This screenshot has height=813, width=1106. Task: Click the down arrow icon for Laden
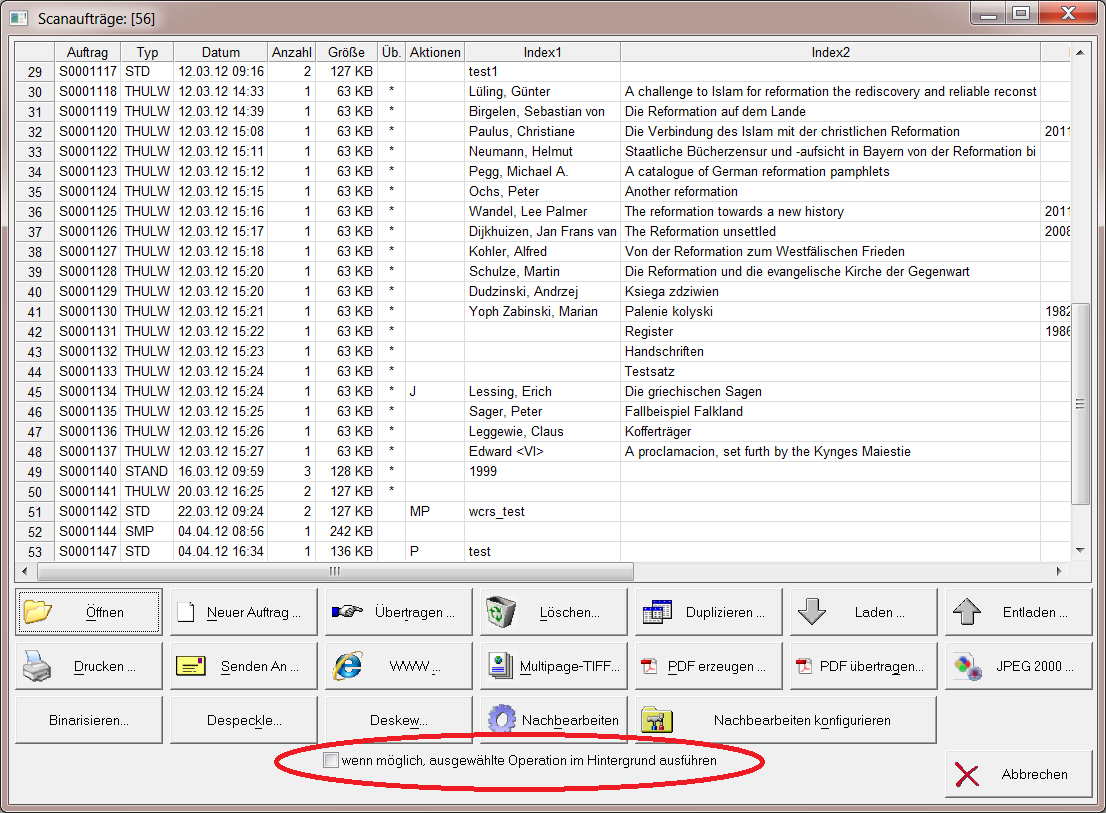coord(812,611)
